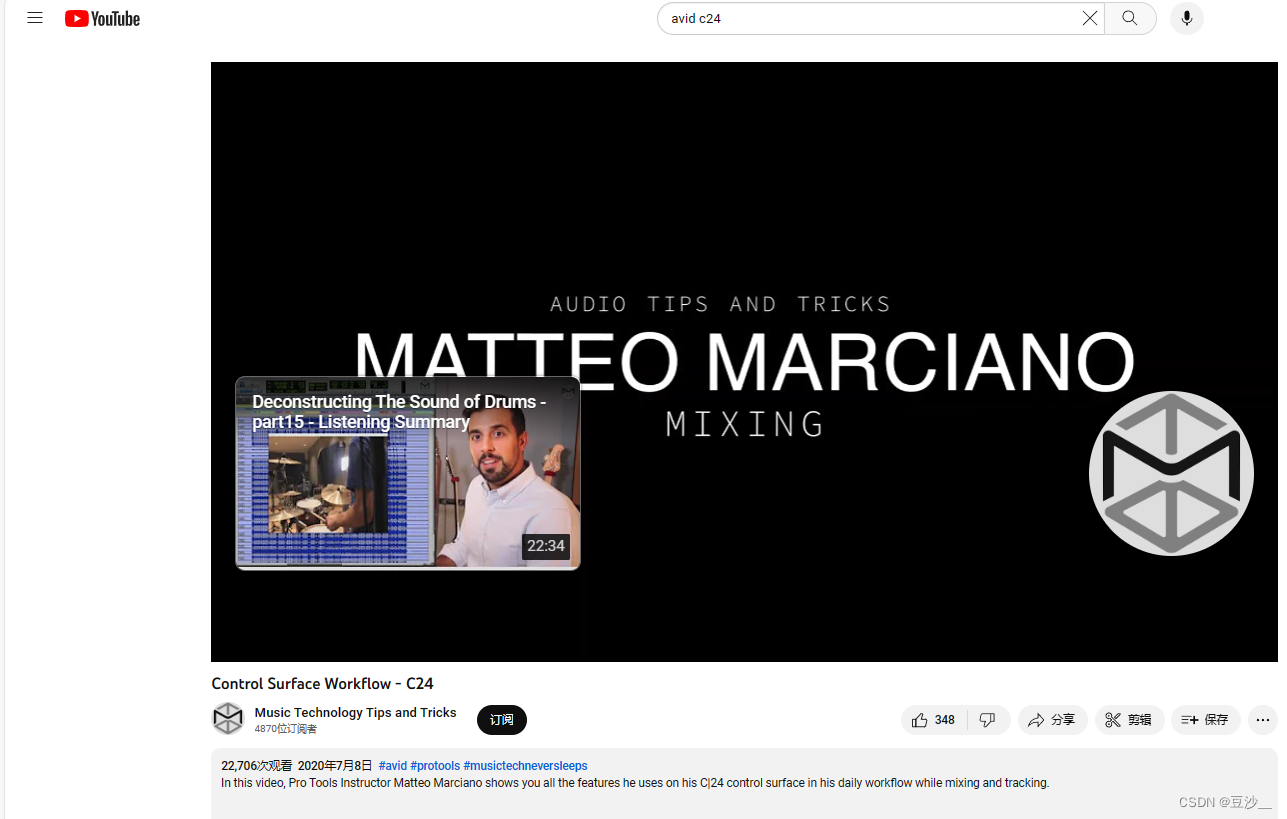Subscribe using the 订阅 button
Image resolution: width=1287 pixels, height=819 pixels.
(502, 720)
